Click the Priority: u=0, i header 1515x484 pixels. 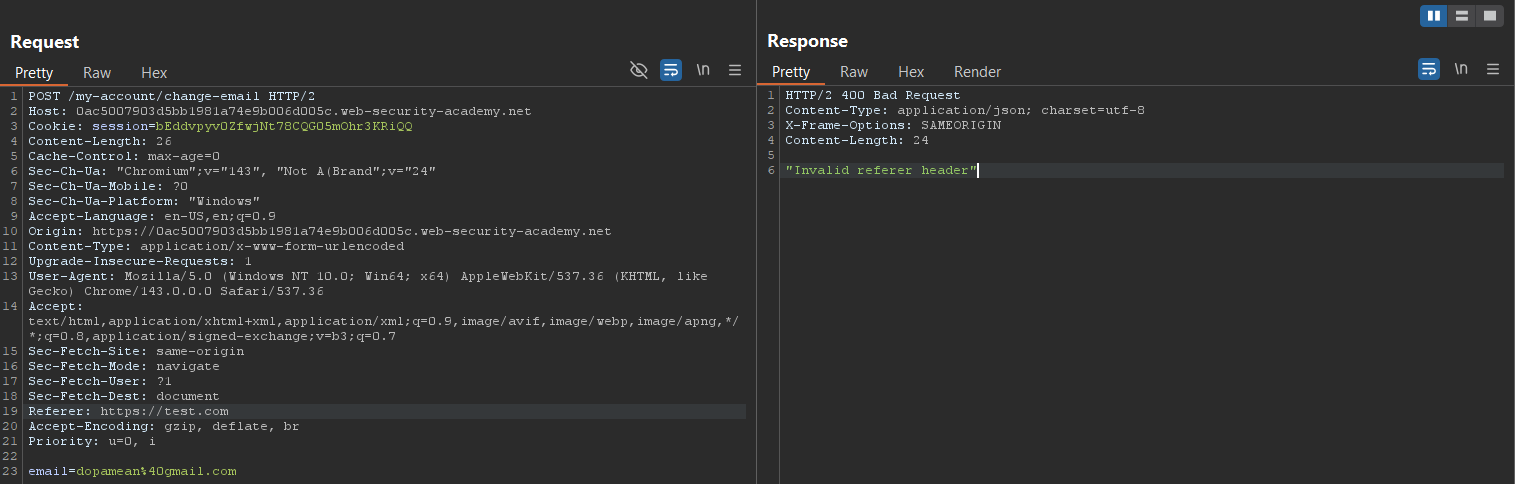coord(92,442)
